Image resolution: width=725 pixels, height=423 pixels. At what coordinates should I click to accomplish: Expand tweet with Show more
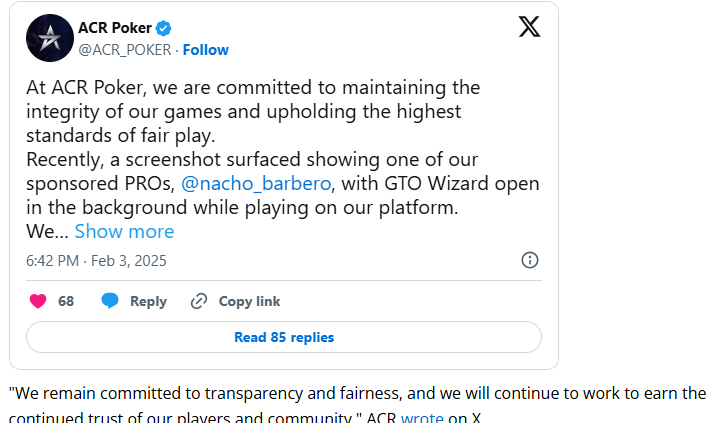click(124, 232)
